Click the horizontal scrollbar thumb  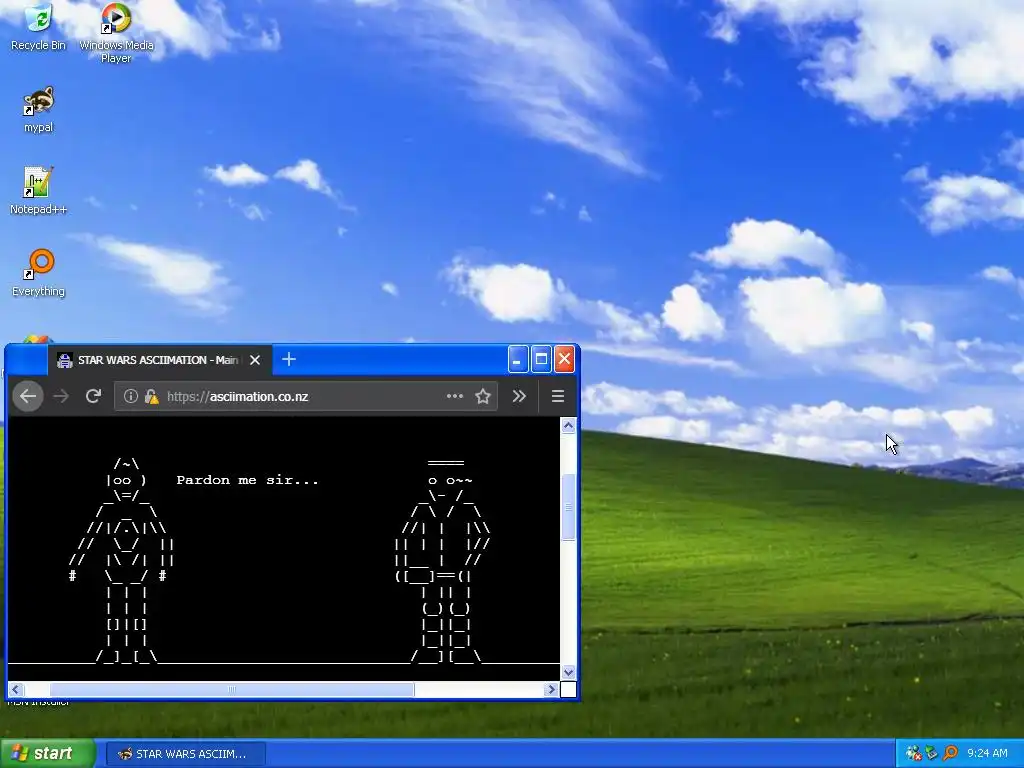pos(232,689)
